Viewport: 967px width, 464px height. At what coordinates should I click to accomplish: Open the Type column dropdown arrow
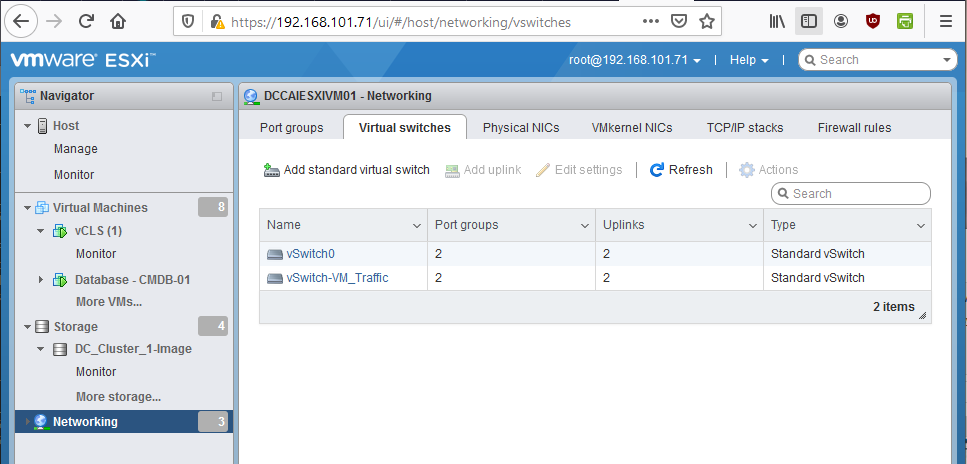[x=921, y=226]
